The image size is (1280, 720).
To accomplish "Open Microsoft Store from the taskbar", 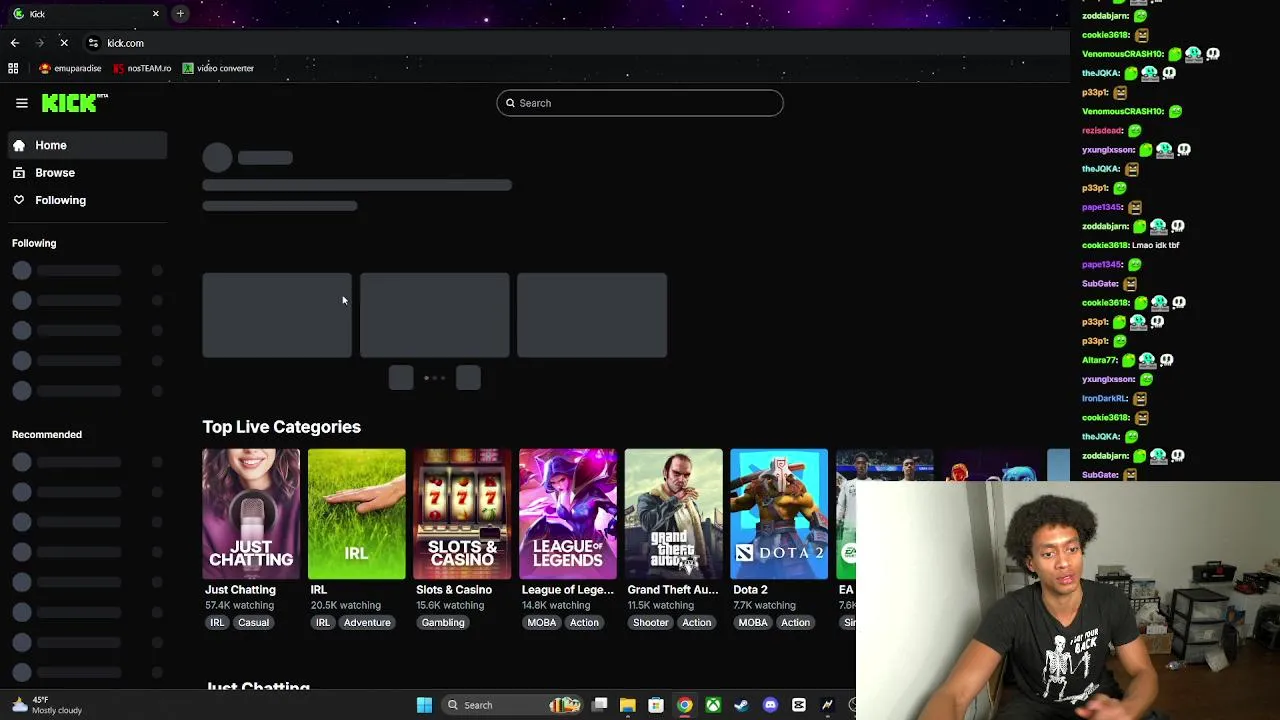I will coord(656,705).
